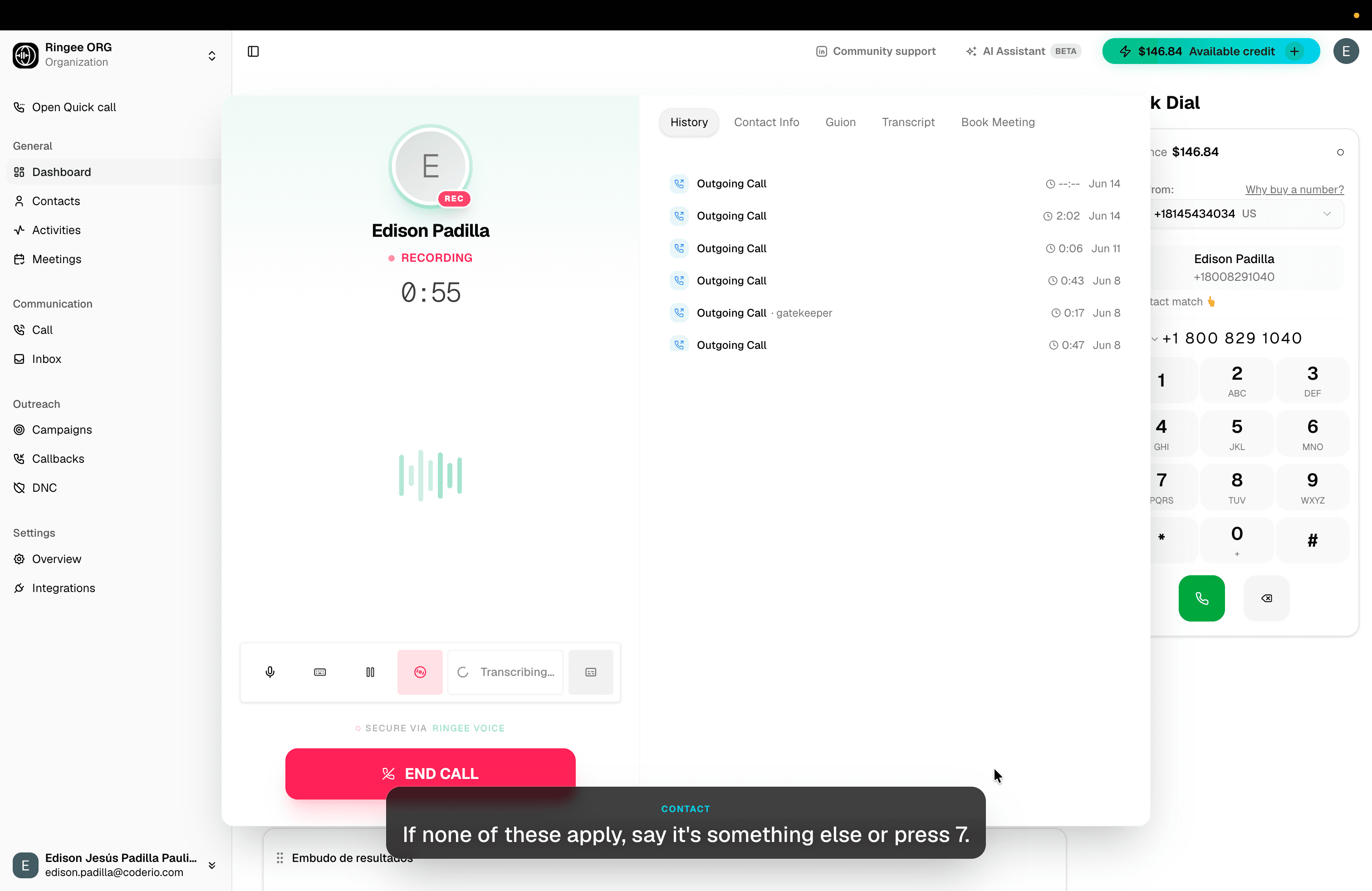Open the Book Meeting tab
Image resolution: width=1372 pixels, height=891 pixels.
[x=998, y=122]
